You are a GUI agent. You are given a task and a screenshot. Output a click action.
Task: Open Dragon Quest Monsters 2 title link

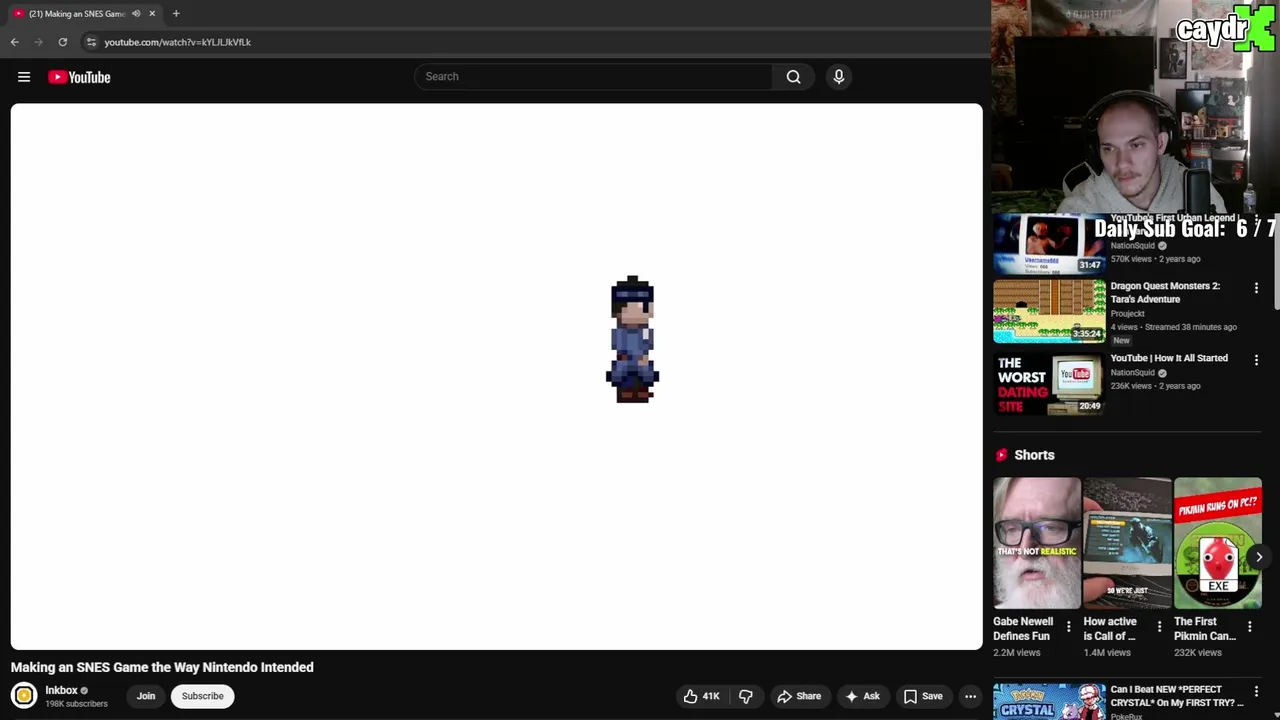1165,292
